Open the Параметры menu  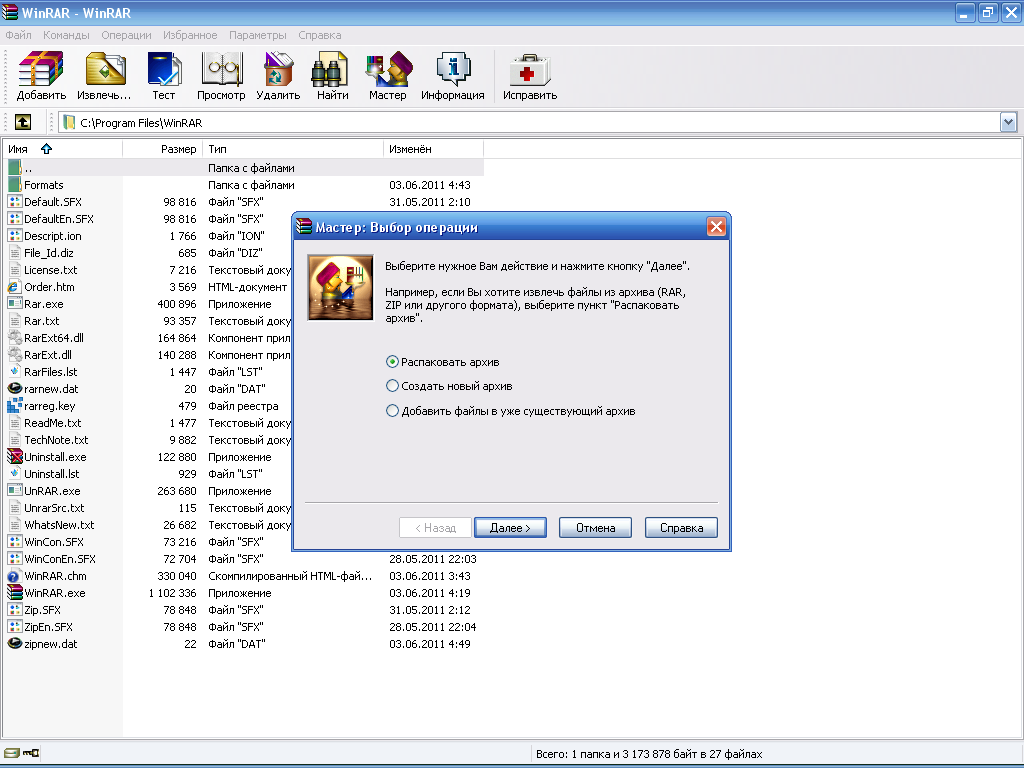pos(257,35)
